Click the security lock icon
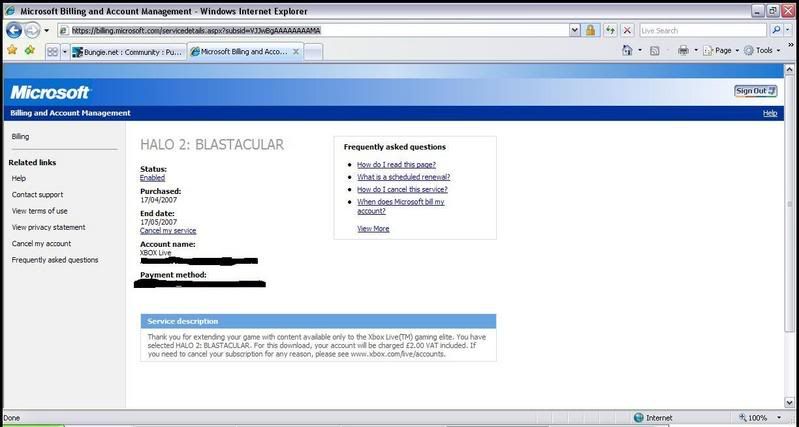This screenshot has width=799, height=427. pyautogui.click(x=590, y=31)
